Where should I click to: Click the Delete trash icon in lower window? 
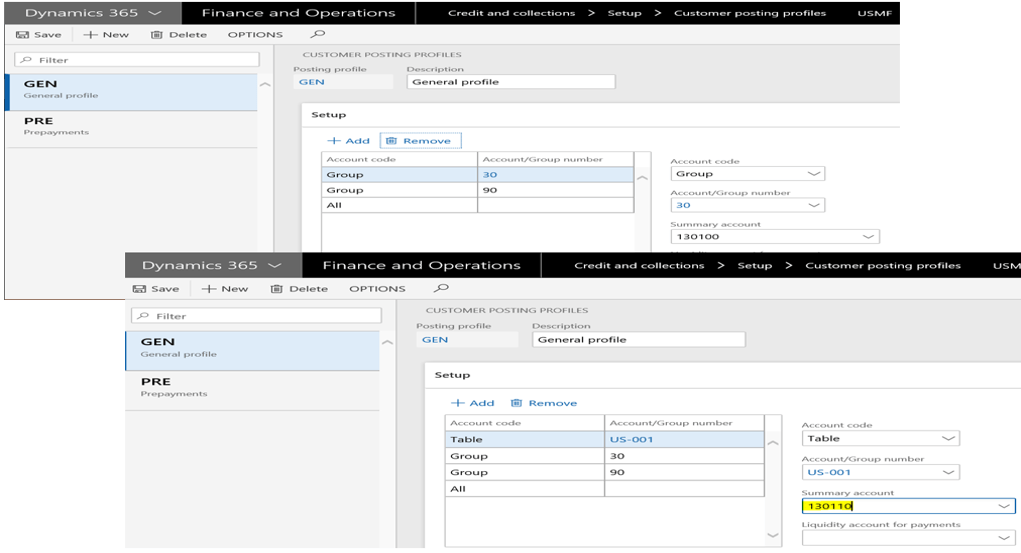(277, 289)
